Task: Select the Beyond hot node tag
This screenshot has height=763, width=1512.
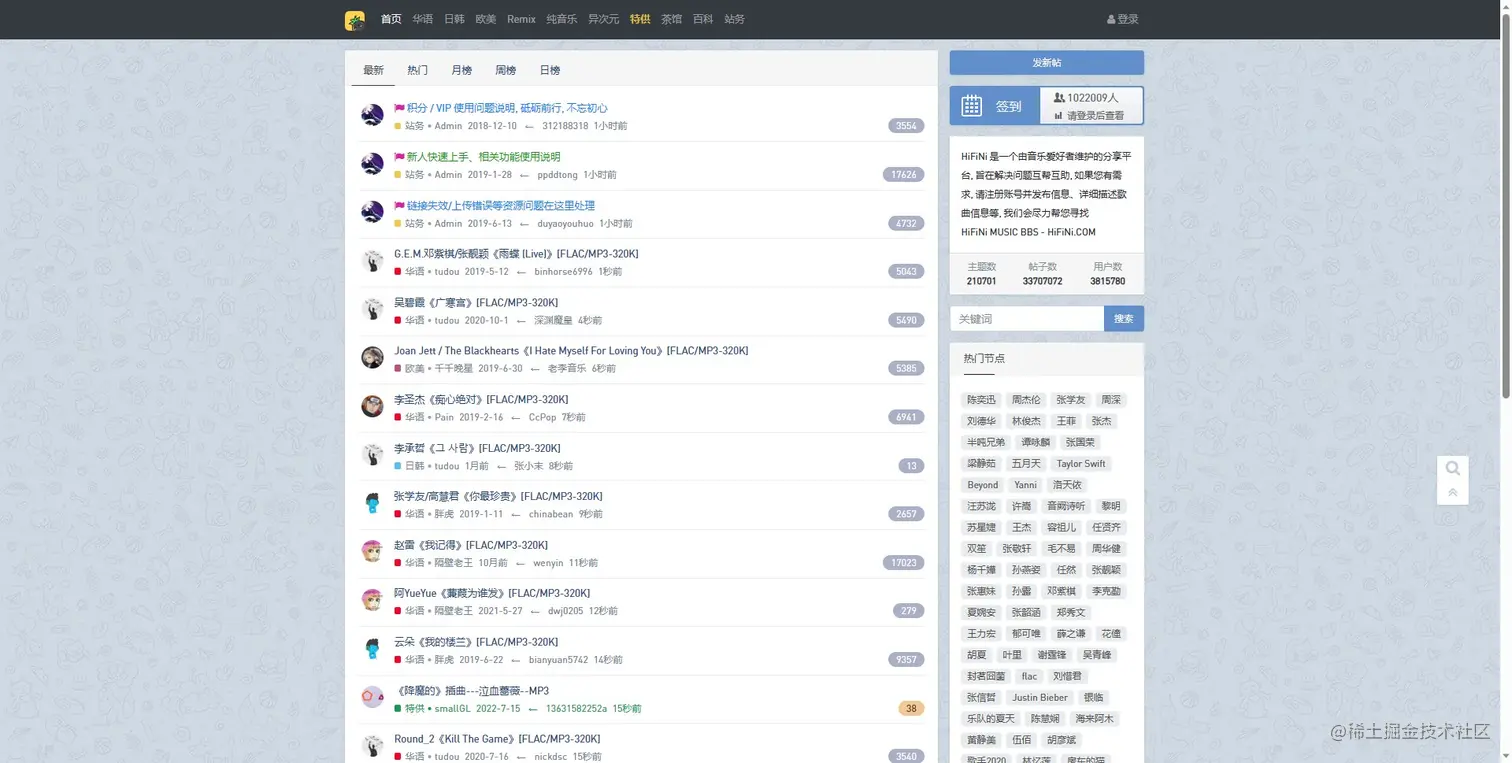Action: coord(983,485)
